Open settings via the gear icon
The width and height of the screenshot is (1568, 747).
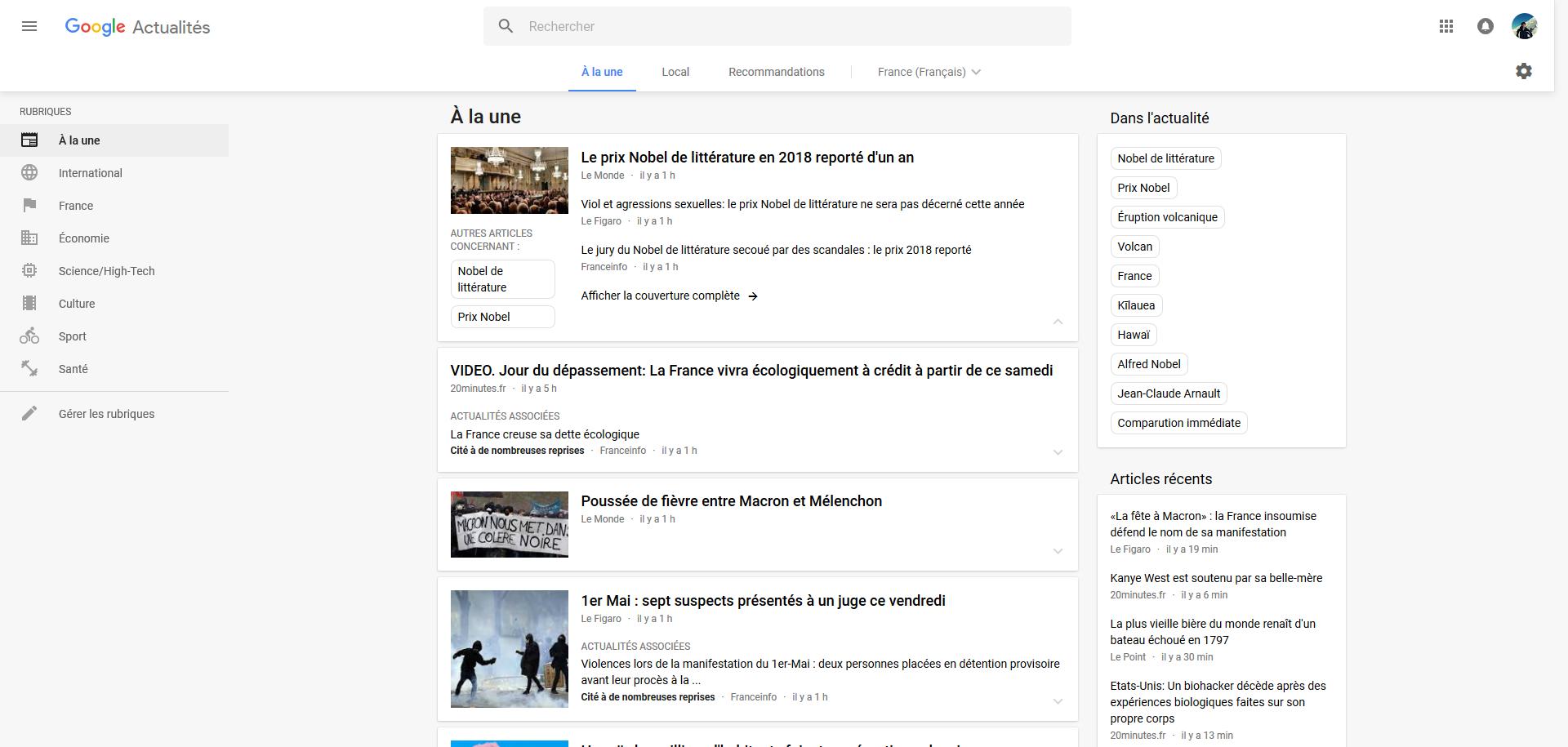tap(1524, 71)
